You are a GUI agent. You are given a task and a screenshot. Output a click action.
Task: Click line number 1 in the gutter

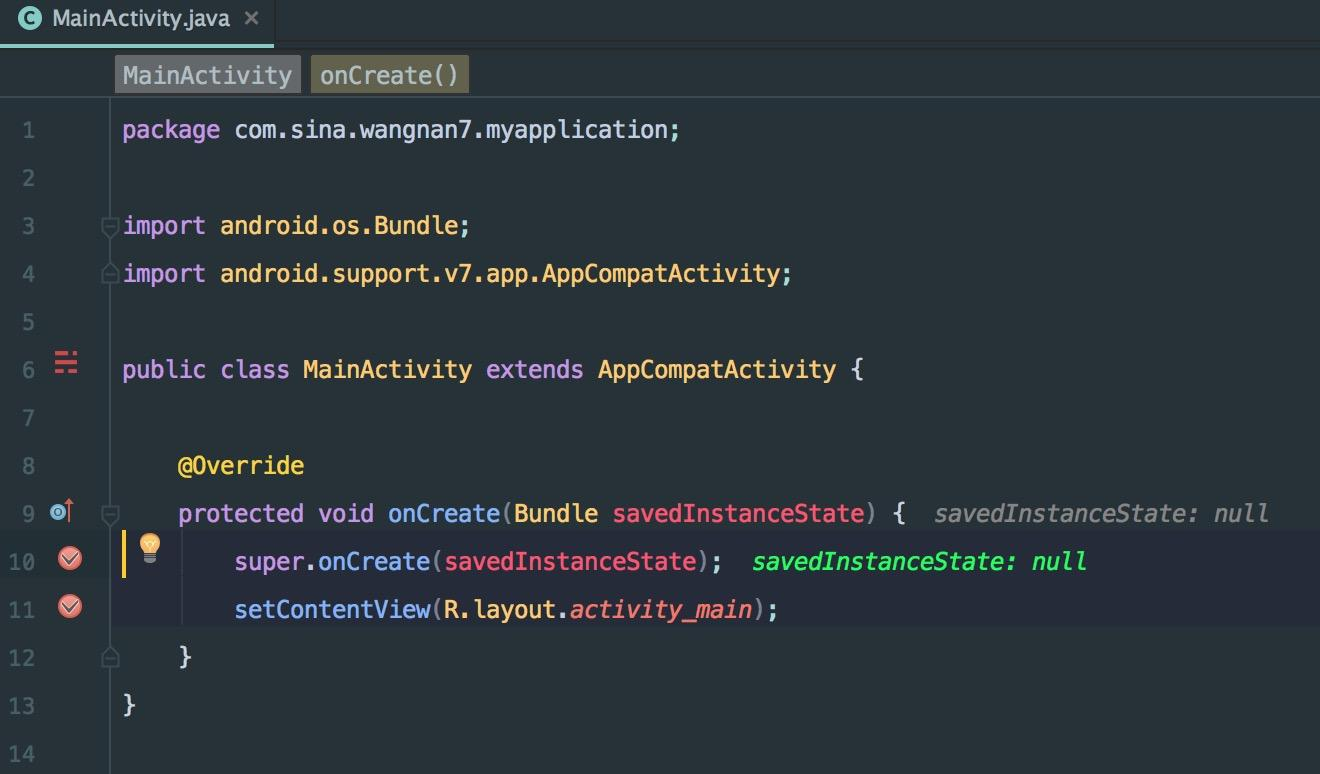27,130
